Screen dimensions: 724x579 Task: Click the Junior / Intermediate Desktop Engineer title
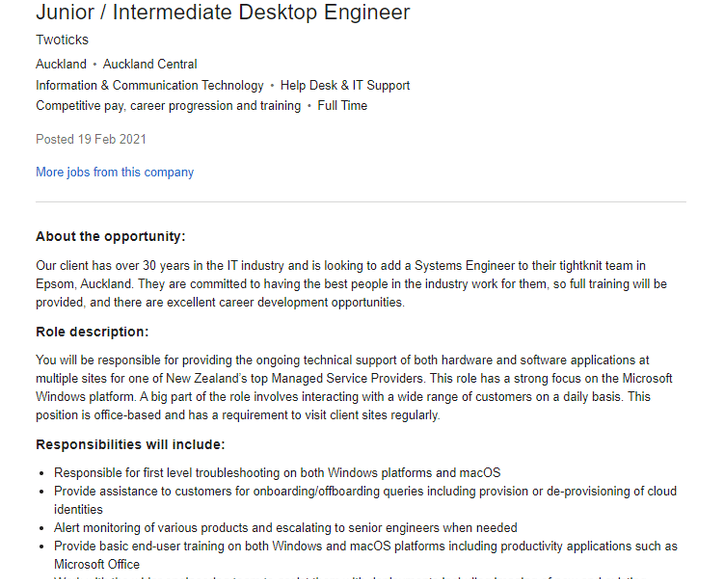[223, 13]
